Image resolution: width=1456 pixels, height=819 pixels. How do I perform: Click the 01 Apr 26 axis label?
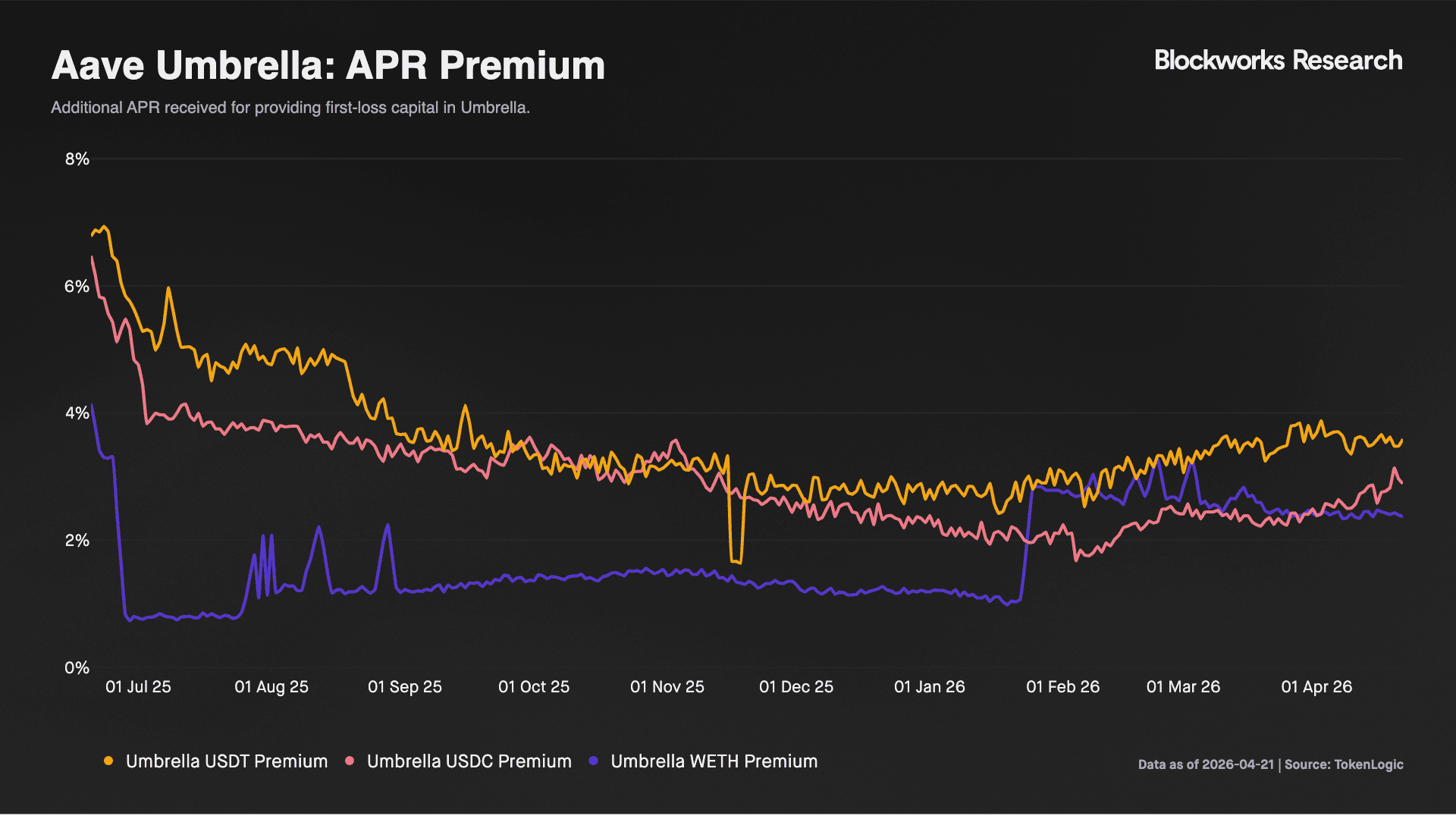1316,687
